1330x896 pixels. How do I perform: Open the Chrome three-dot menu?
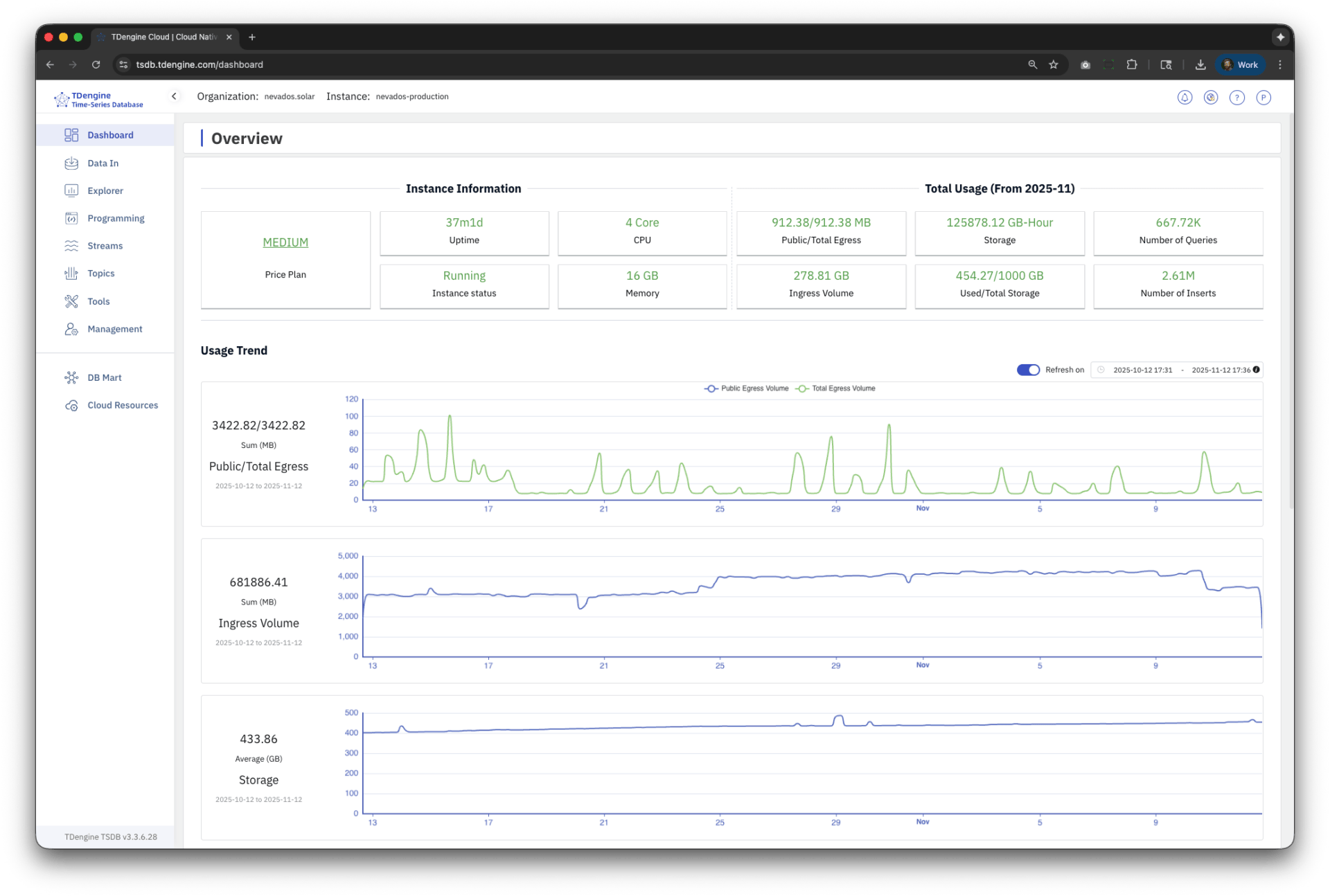1279,64
